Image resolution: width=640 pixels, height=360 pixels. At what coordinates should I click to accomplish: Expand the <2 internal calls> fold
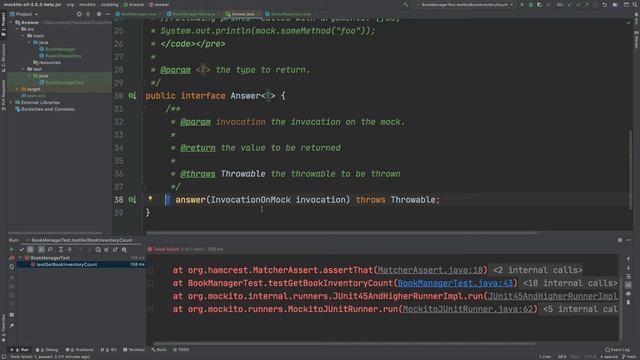538,270
